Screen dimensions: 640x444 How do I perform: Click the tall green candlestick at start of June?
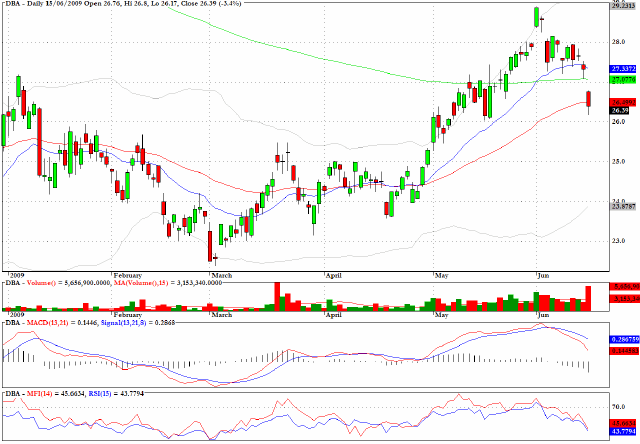coord(536,17)
